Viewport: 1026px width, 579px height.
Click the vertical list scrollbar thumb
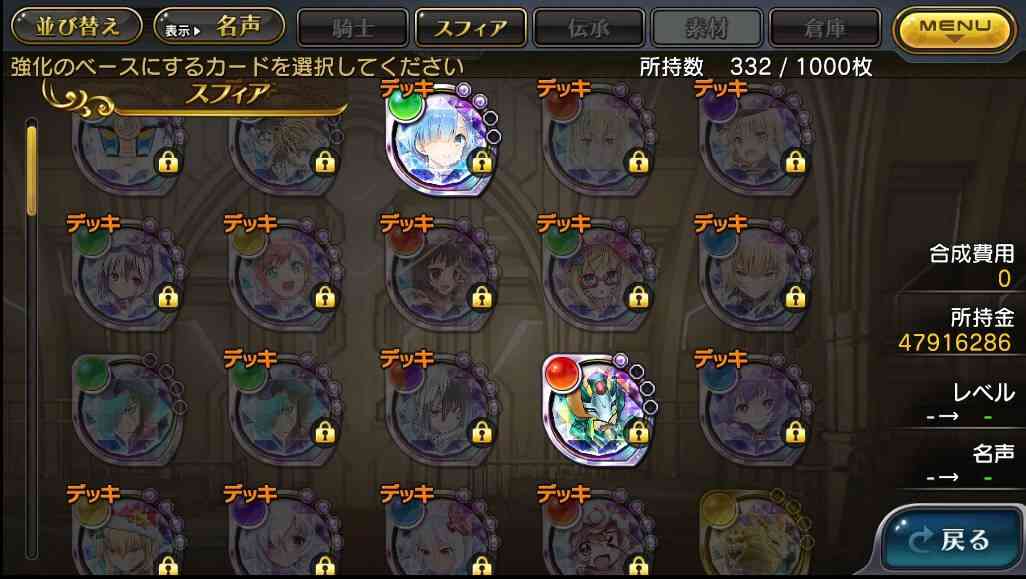tap(31, 170)
